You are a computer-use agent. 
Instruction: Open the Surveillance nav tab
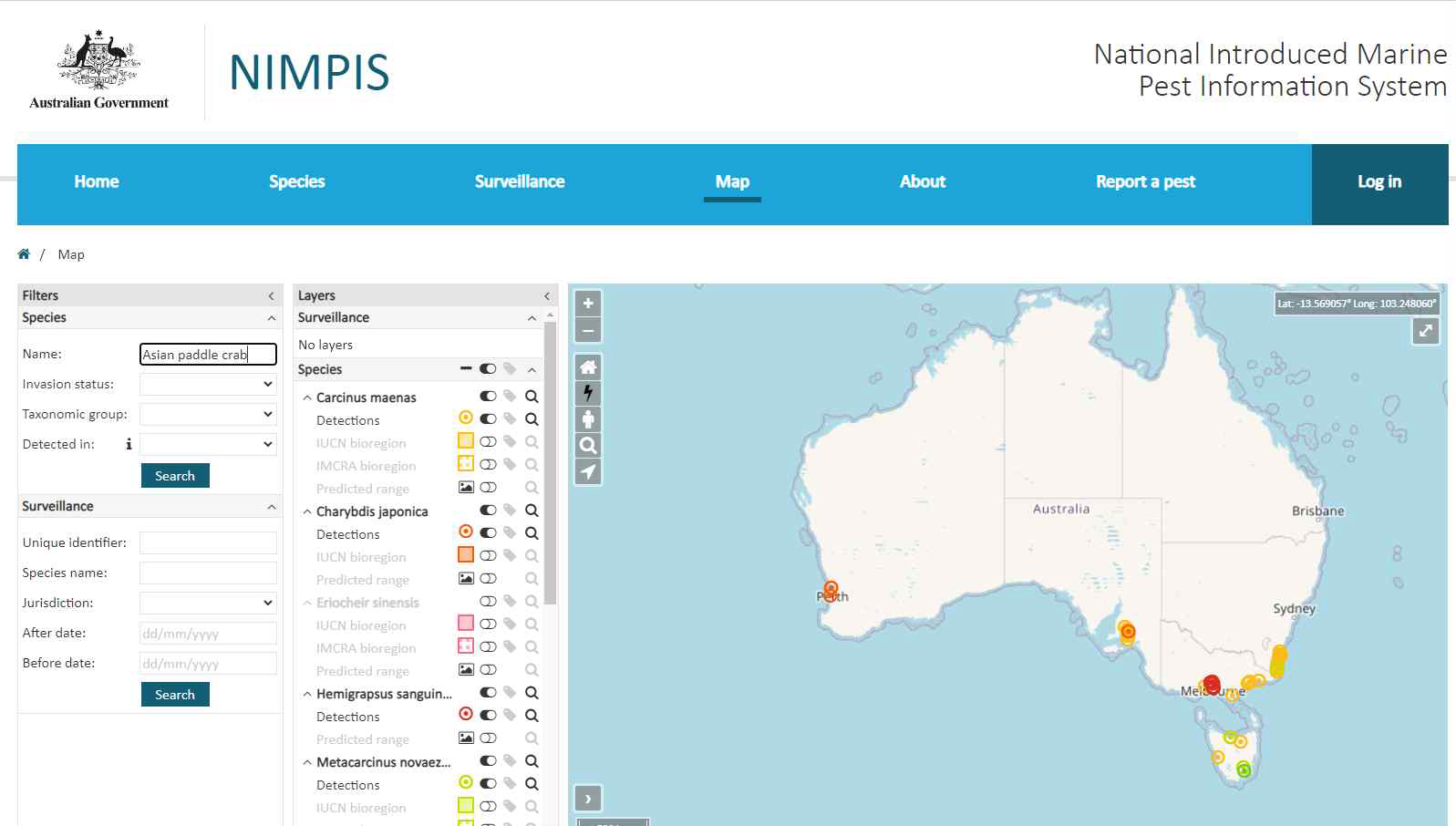(x=520, y=181)
